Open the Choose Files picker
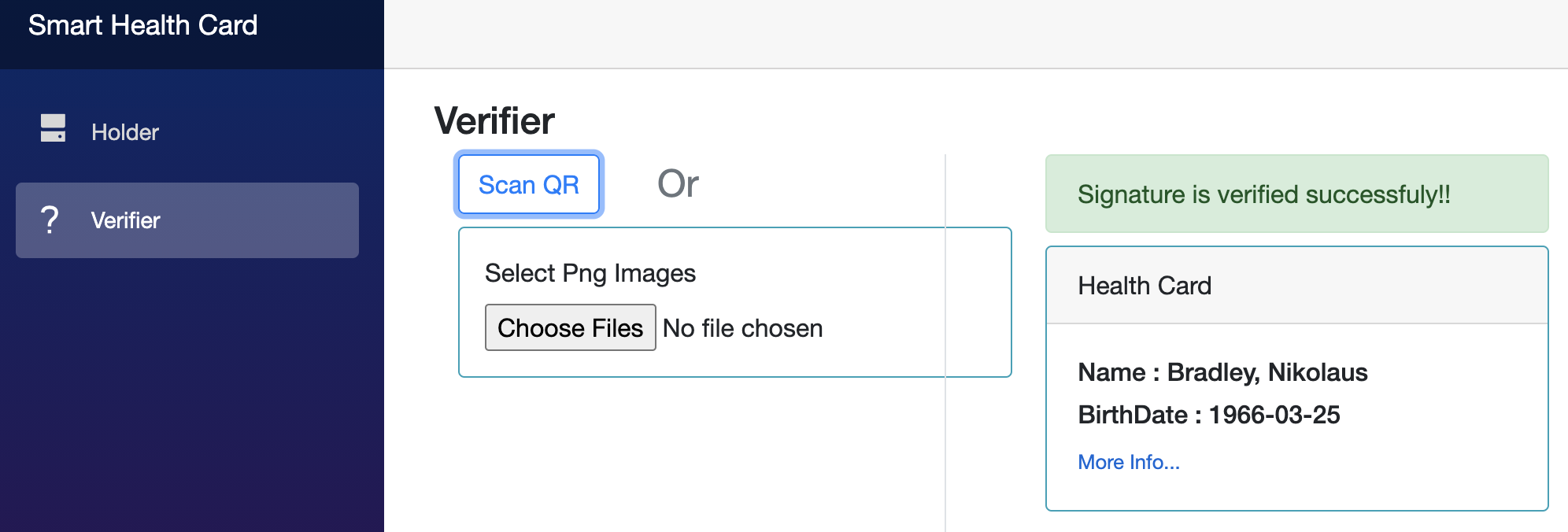Viewport: 1568px width, 532px height. 571,327
